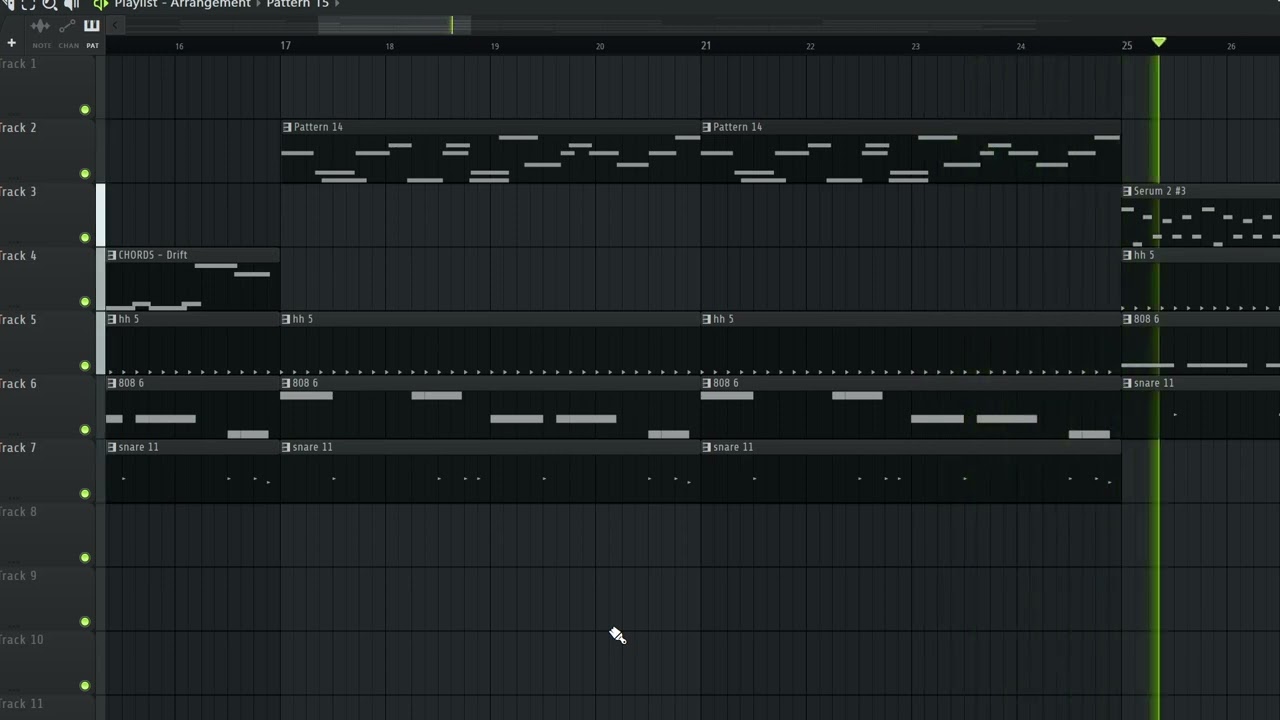1280x720 pixels.
Task: Click the zoom magnifier tool icon
Action: pos(49,4)
